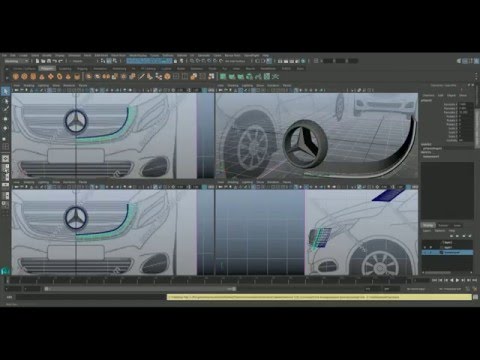Toggle snap to curves

pos(198,61)
